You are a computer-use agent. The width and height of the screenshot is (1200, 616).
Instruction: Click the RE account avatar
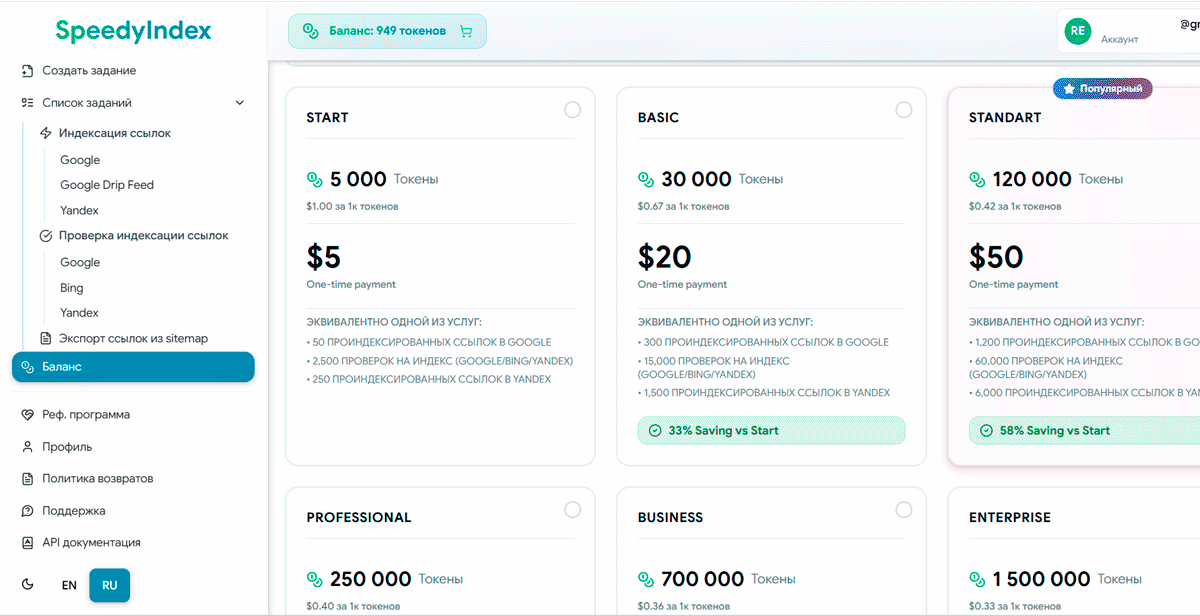[x=1077, y=31]
